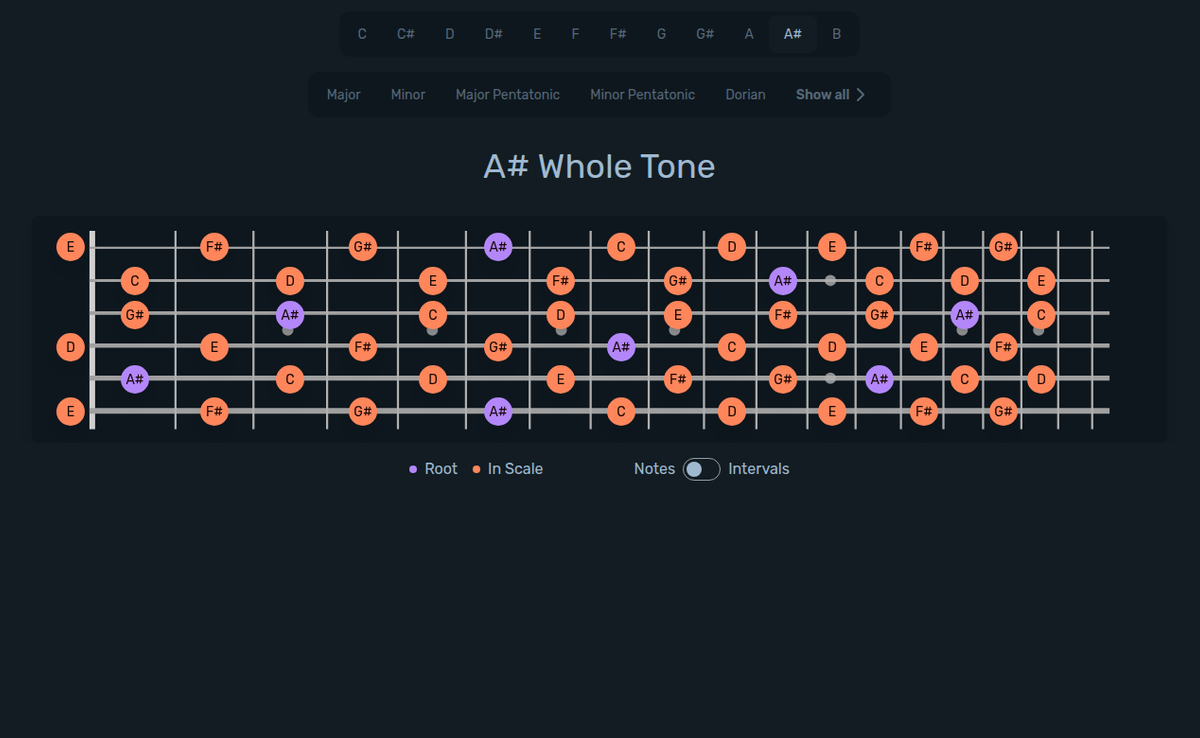Viewport: 1200px width, 738px height.
Task: Select Minor Pentatonic scale
Action: [642, 94]
